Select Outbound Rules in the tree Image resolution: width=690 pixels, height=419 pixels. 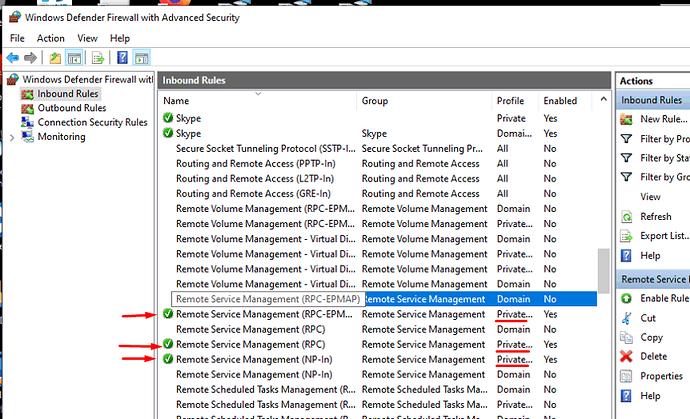pyautogui.click(x=72, y=108)
